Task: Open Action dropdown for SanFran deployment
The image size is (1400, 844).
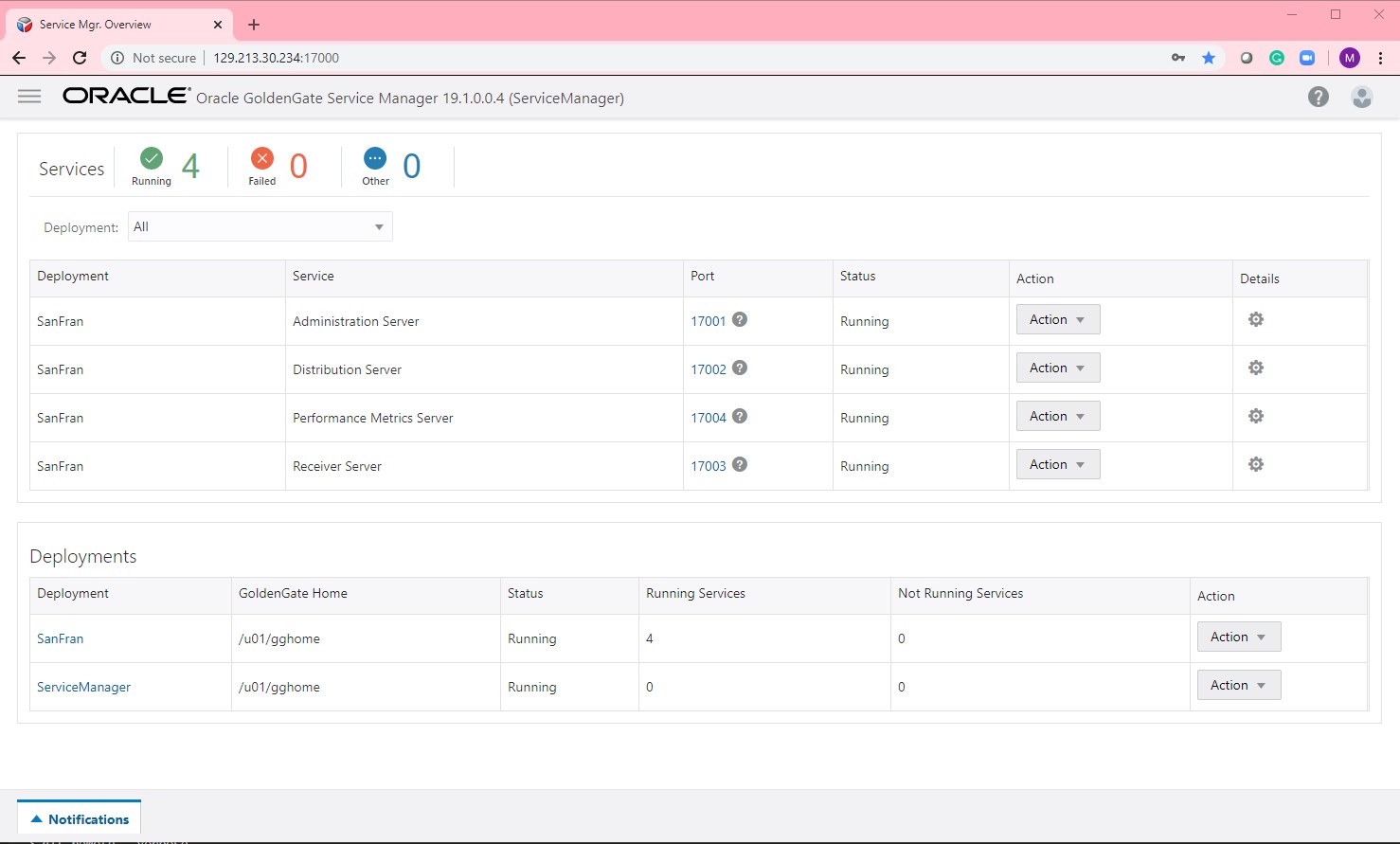Action: coord(1239,637)
